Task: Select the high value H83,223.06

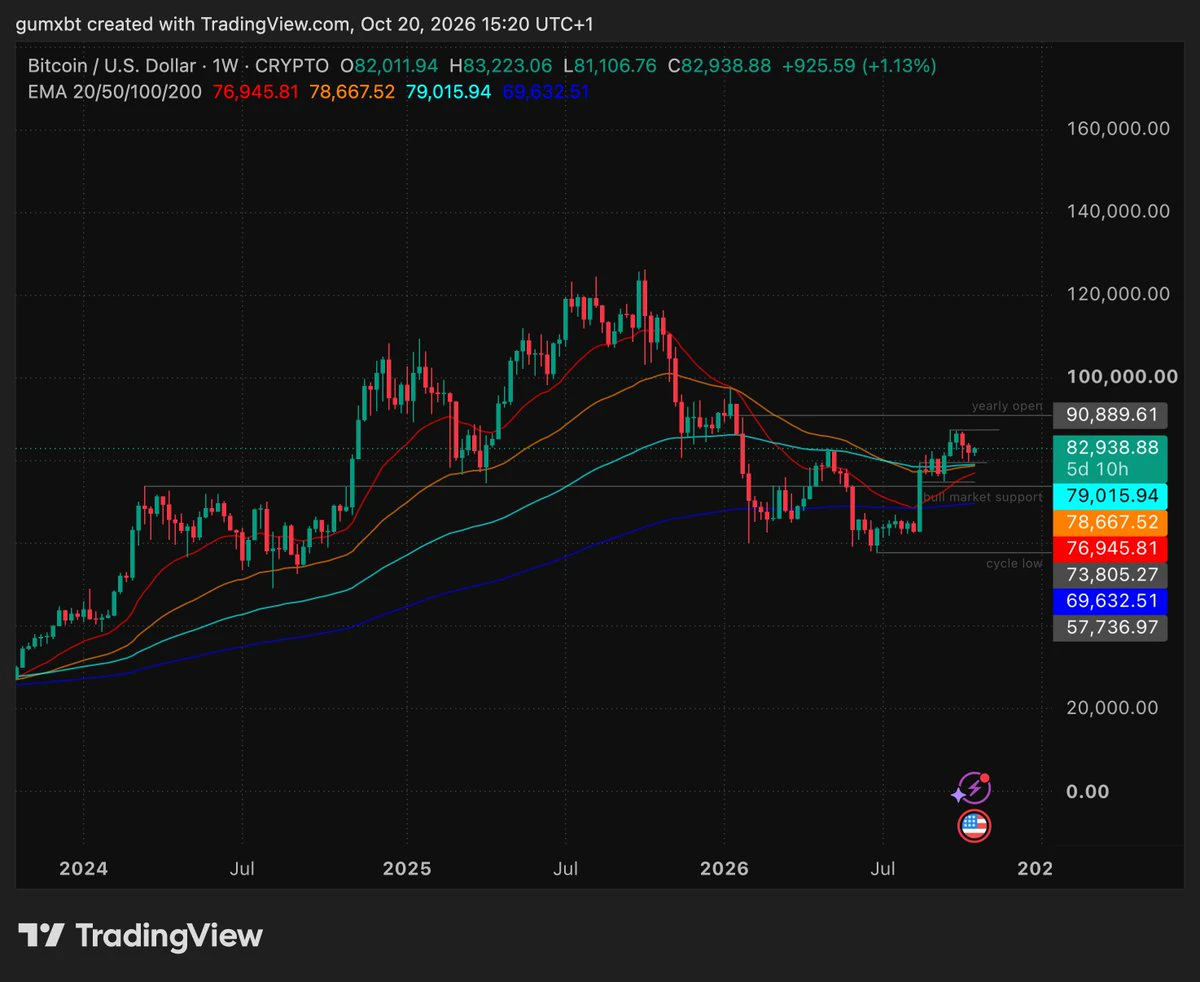Action: (500, 66)
